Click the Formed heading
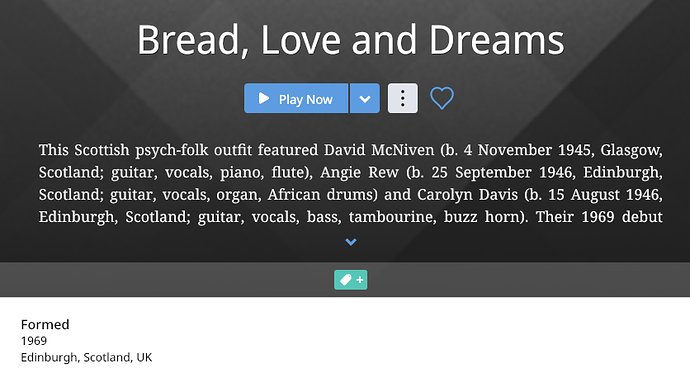Image resolution: width=690 pixels, height=373 pixels. (x=45, y=325)
